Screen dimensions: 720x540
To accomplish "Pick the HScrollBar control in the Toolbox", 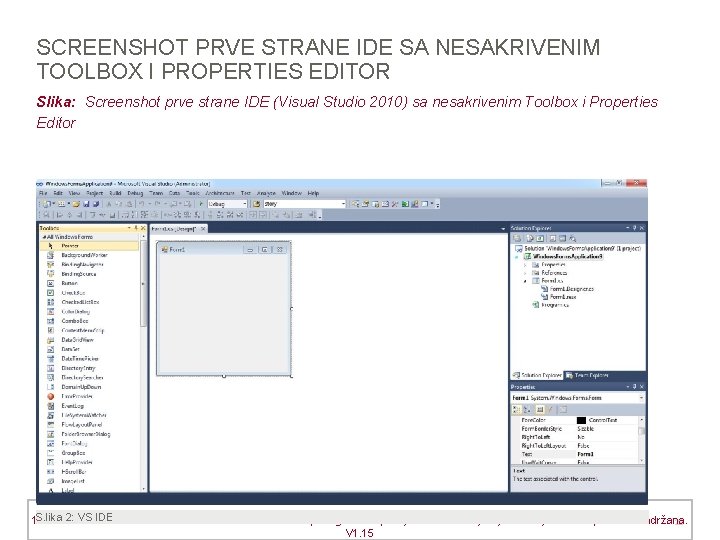I will click(x=89, y=472).
